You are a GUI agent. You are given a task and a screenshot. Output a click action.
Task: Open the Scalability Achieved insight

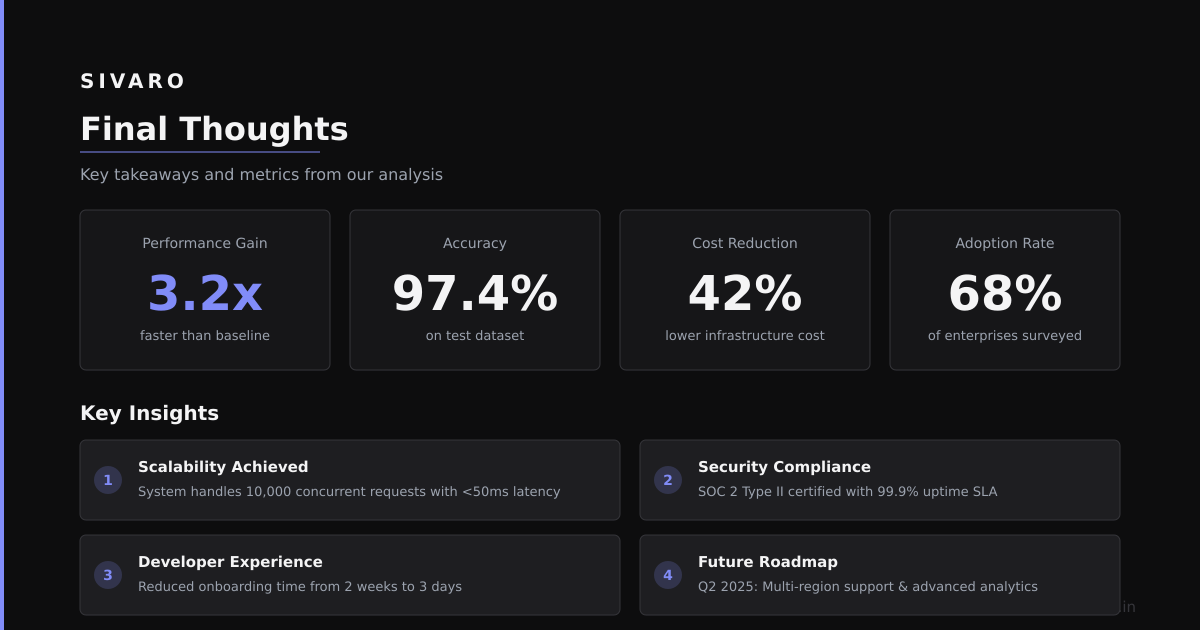pyautogui.click(x=350, y=480)
